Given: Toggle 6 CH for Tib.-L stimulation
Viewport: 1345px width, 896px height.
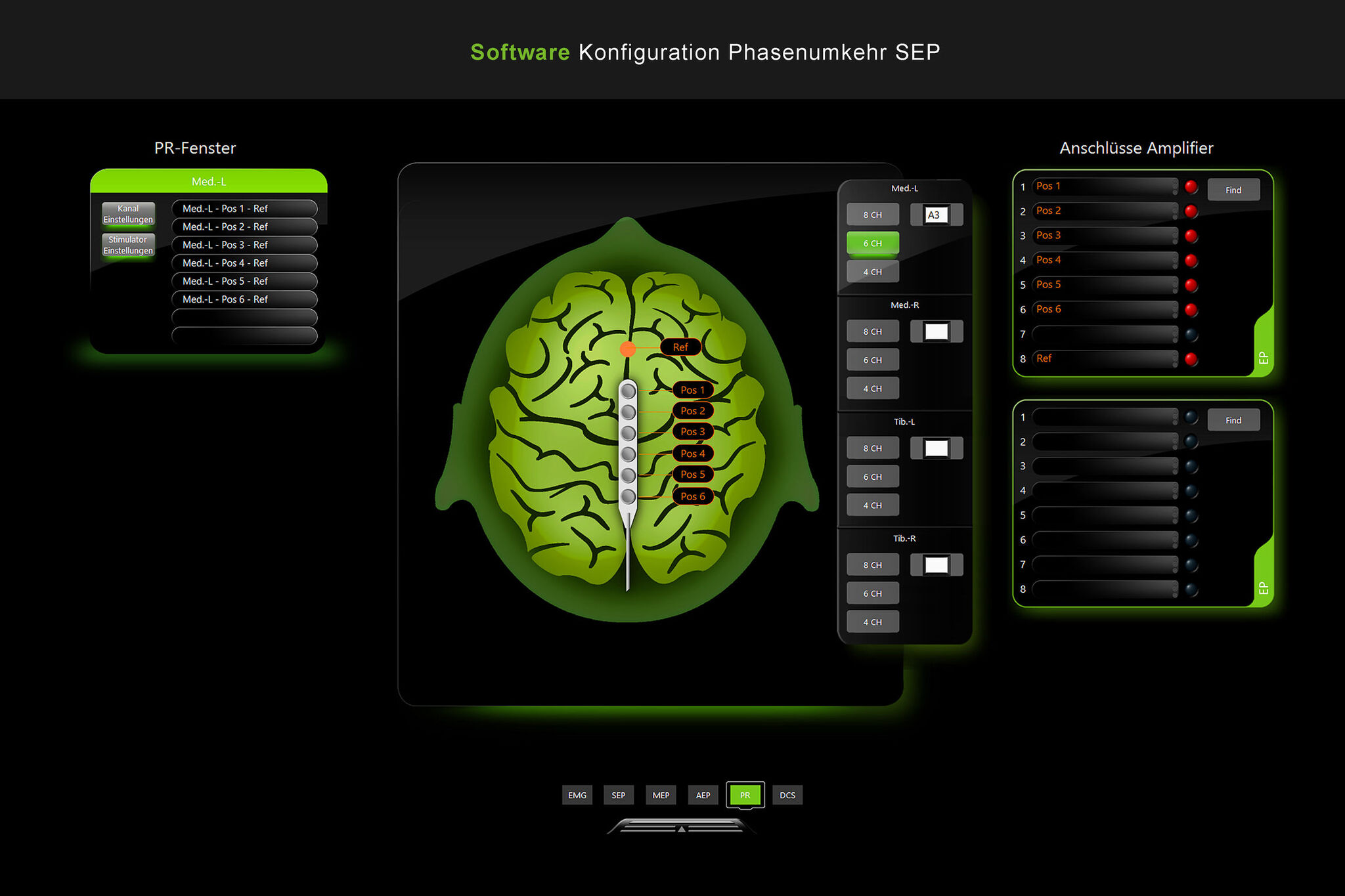Looking at the screenshot, I should tap(872, 477).
